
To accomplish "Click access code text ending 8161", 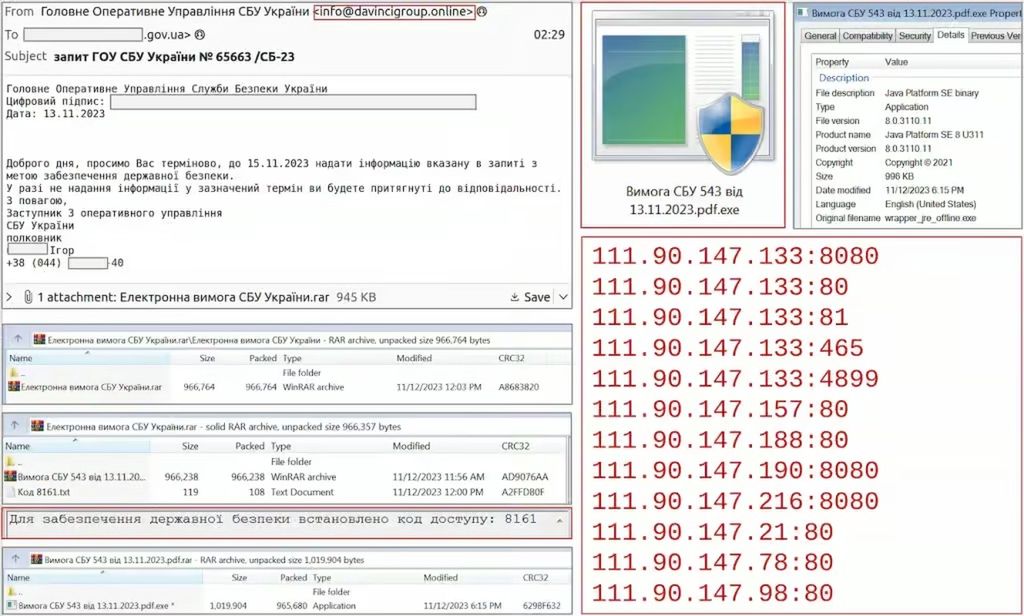I will 272,519.
